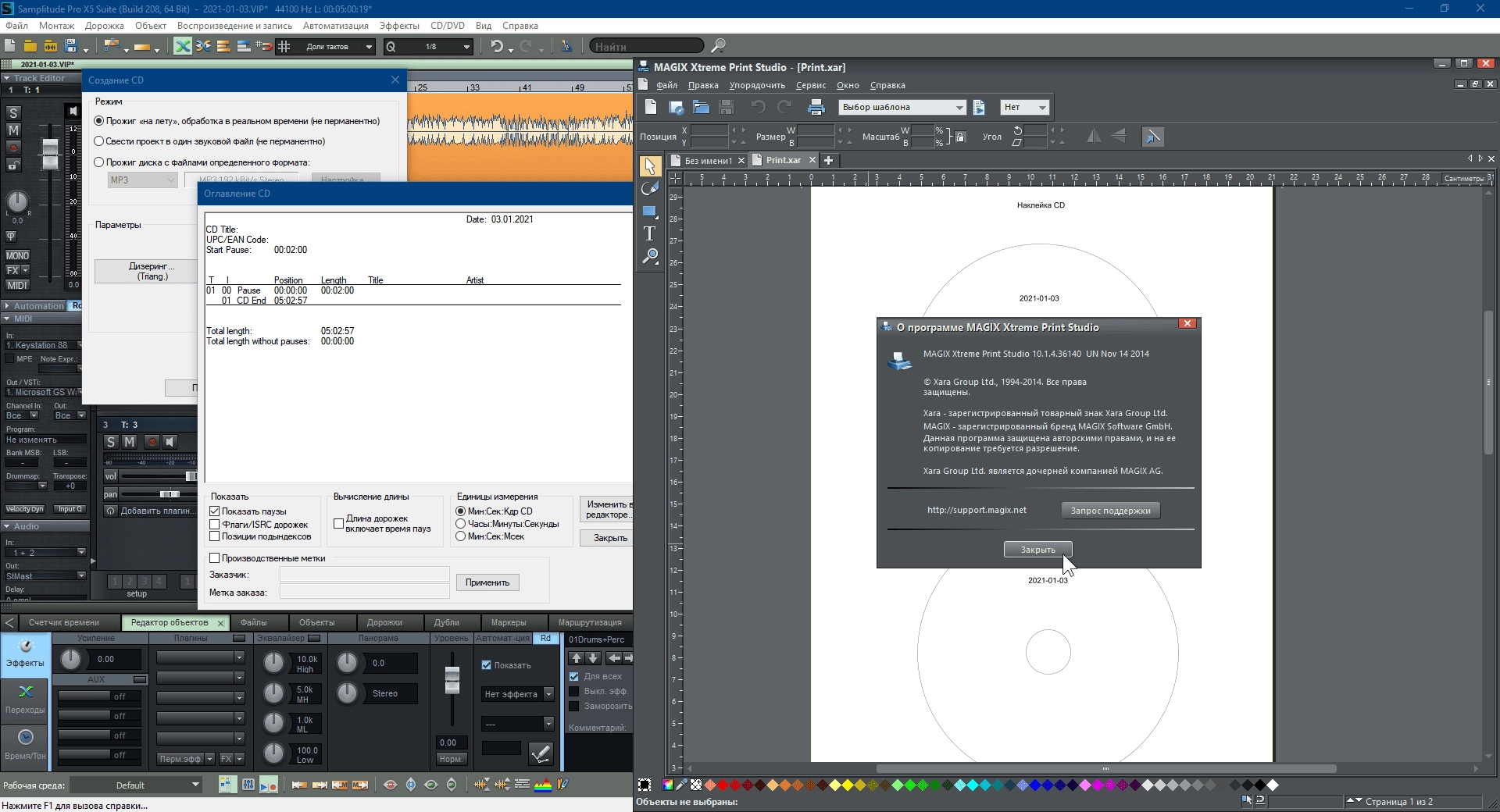Screen dimensions: 1500x812
Task: Switch to the Маркеры tab
Action: point(509,623)
